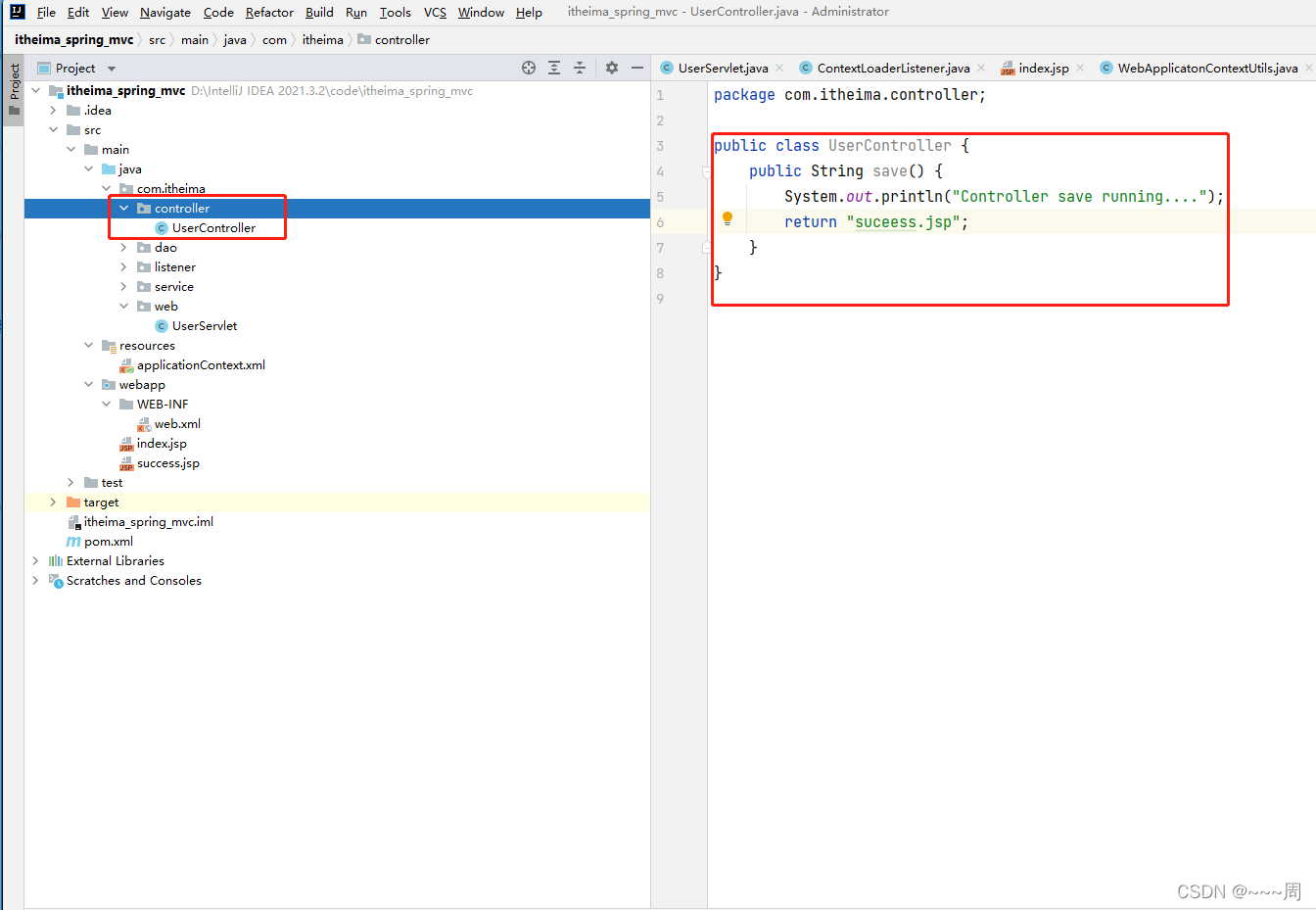Switch to WebApplicatonContextUtils.java tab
This screenshot has height=910, width=1316.
click(1207, 68)
